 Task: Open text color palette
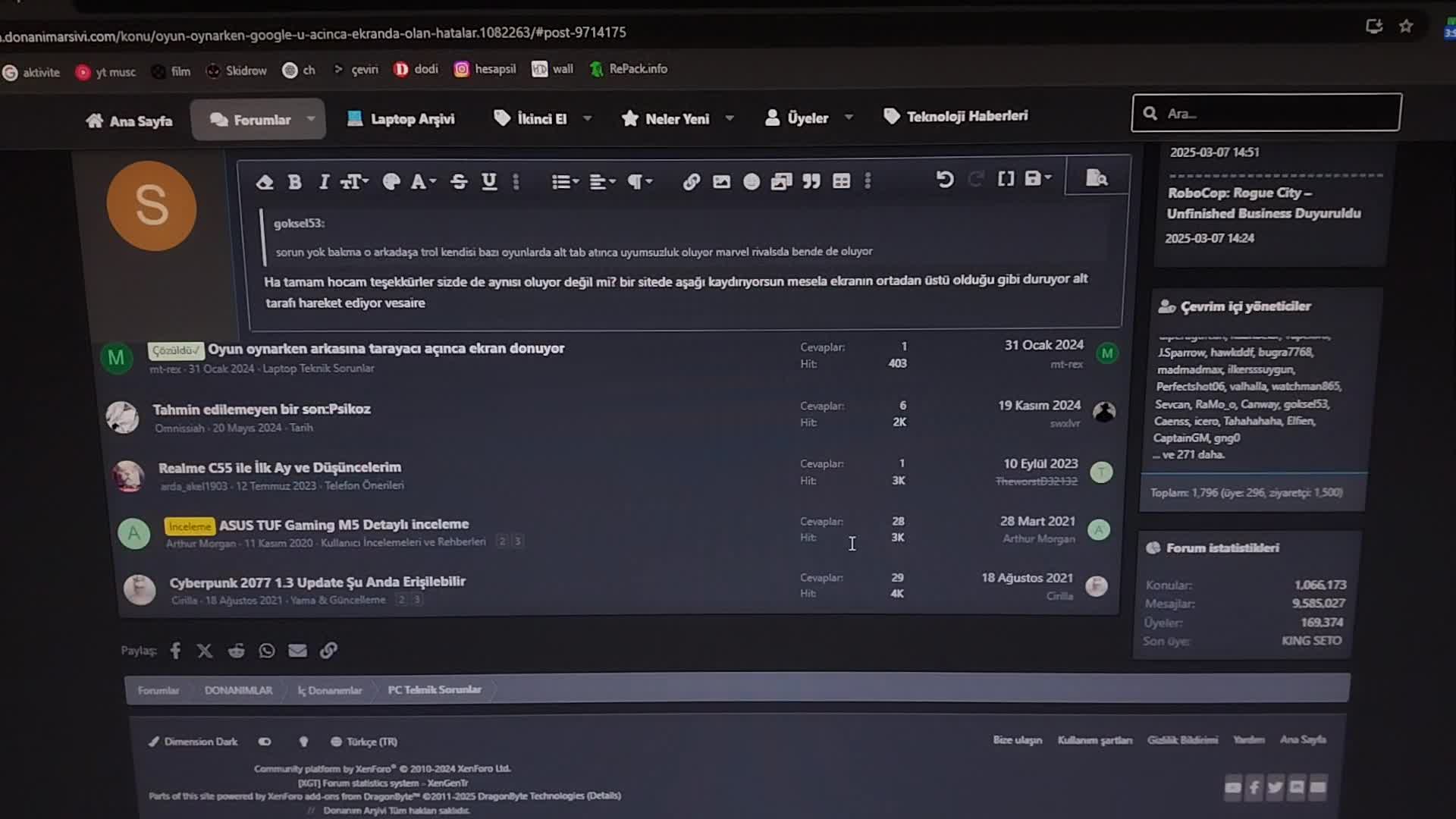click(391, 182)
